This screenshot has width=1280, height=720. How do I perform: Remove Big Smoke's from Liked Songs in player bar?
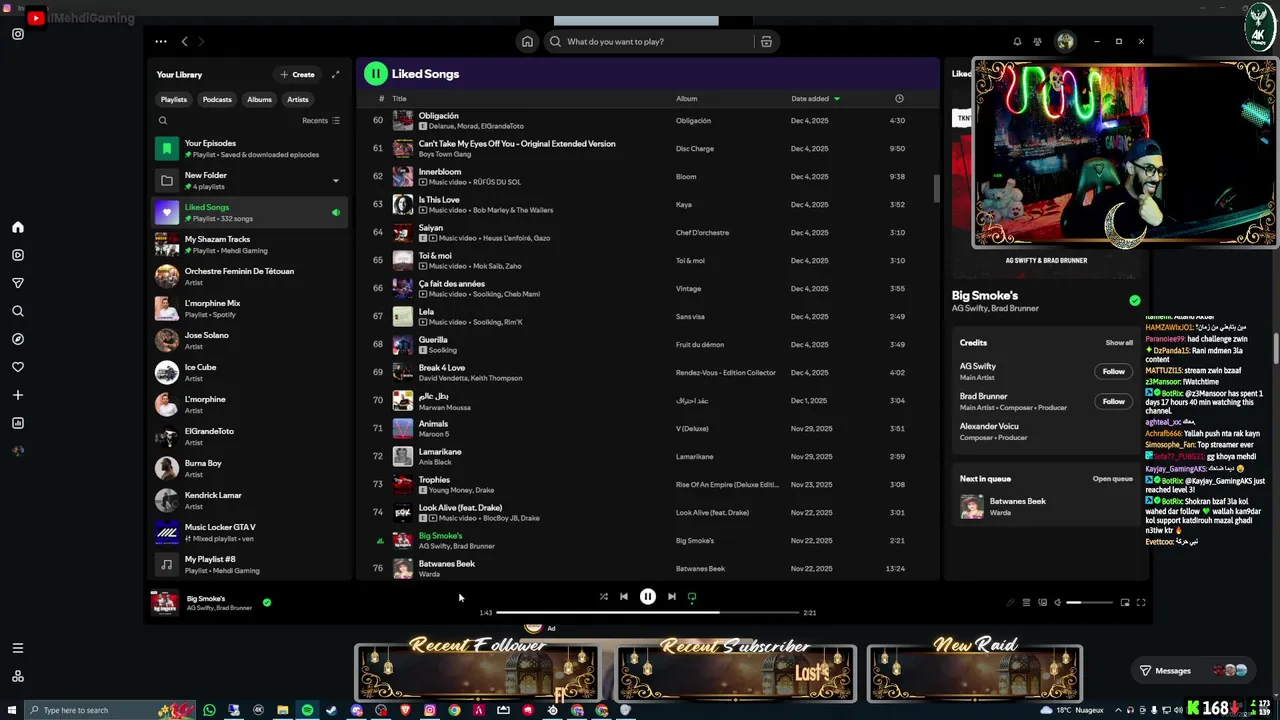267,603
